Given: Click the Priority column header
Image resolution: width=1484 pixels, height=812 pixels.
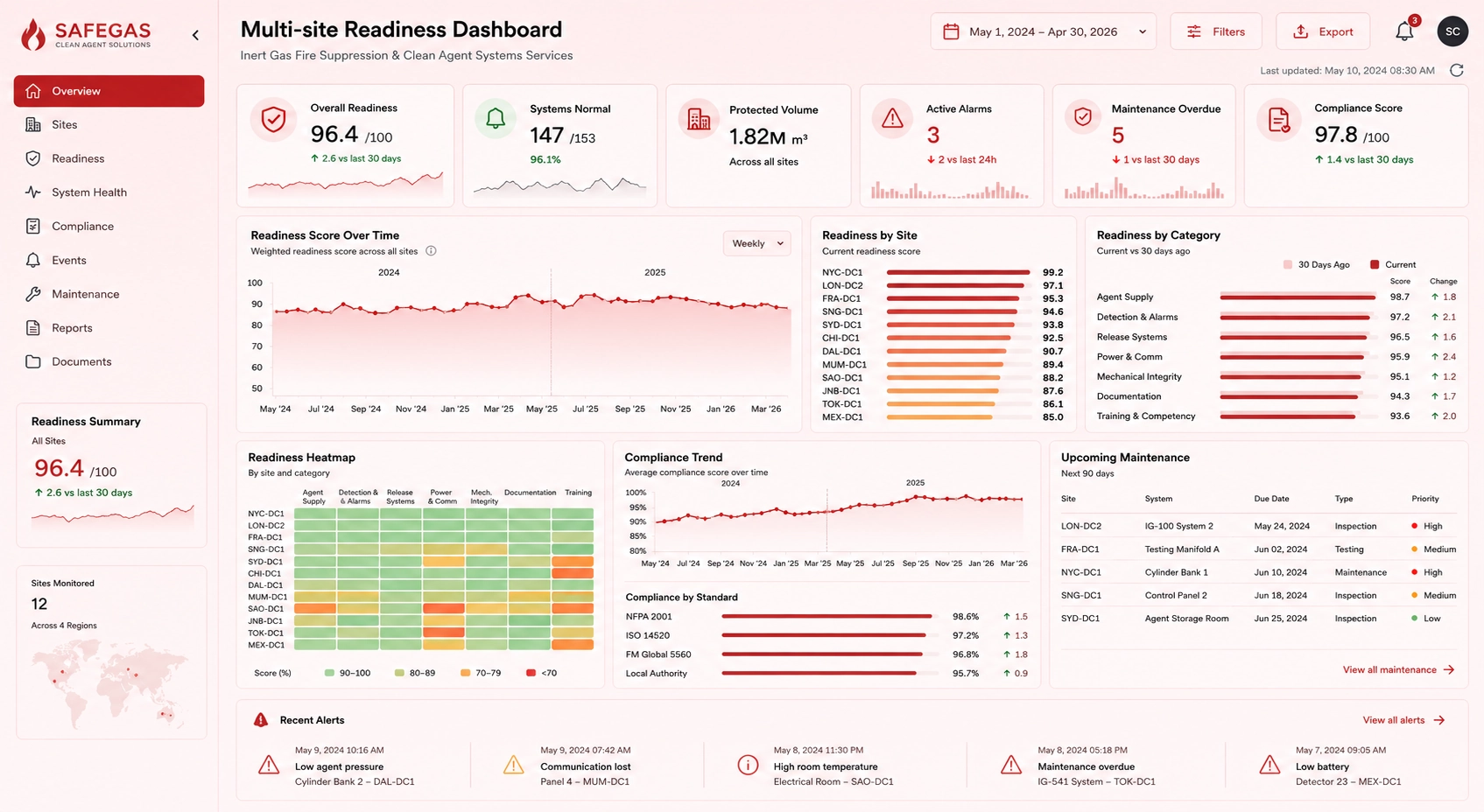Looking at the screenshot, I should tap(1424, 499).
